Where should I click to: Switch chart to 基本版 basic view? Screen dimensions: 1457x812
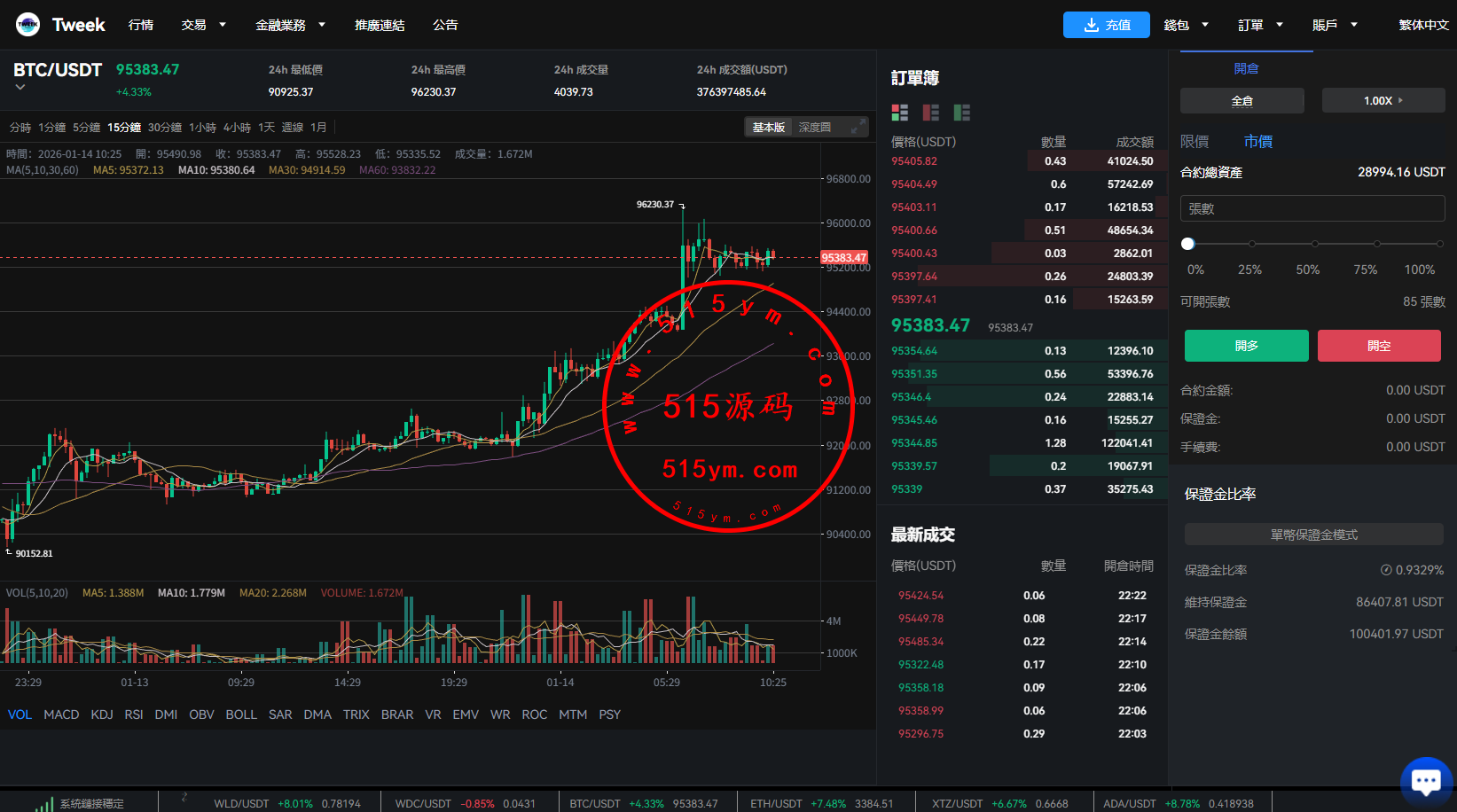[x=768, y=128]
